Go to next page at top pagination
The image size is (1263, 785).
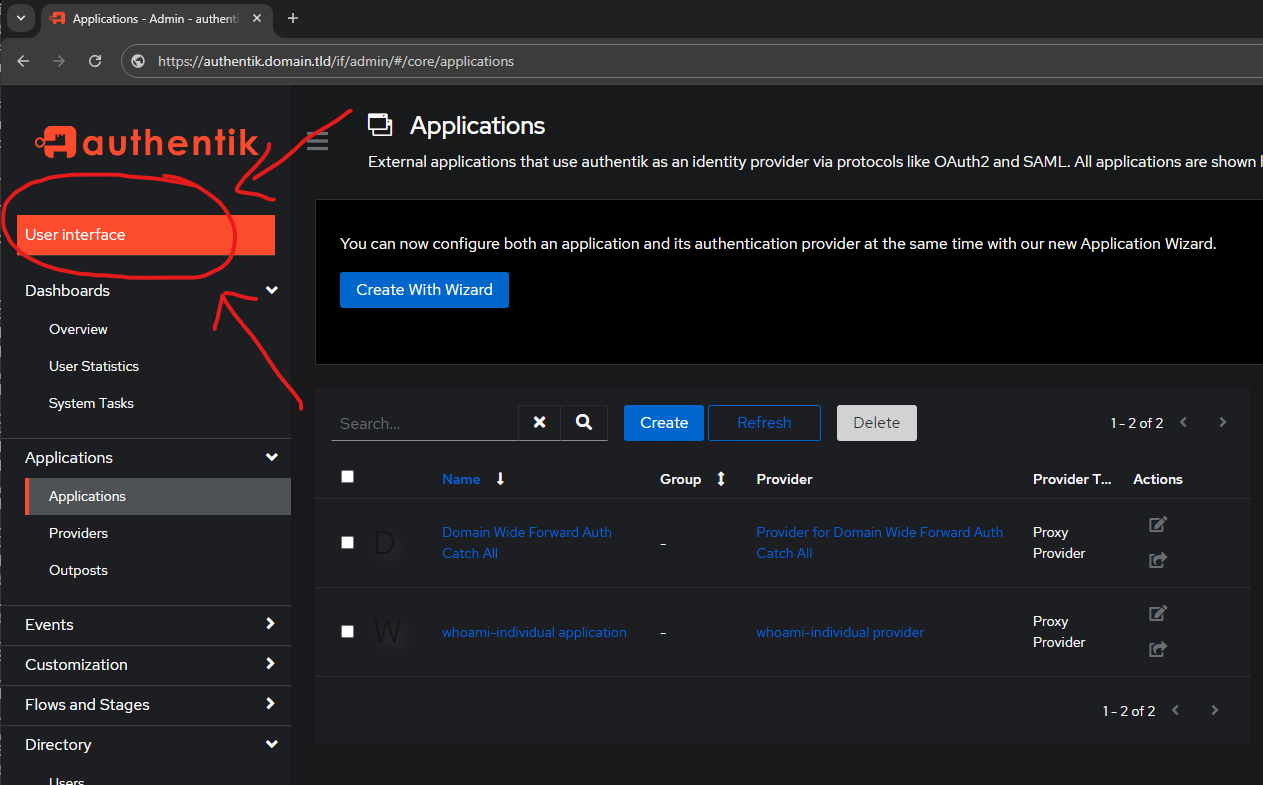tap(1222, 422)
